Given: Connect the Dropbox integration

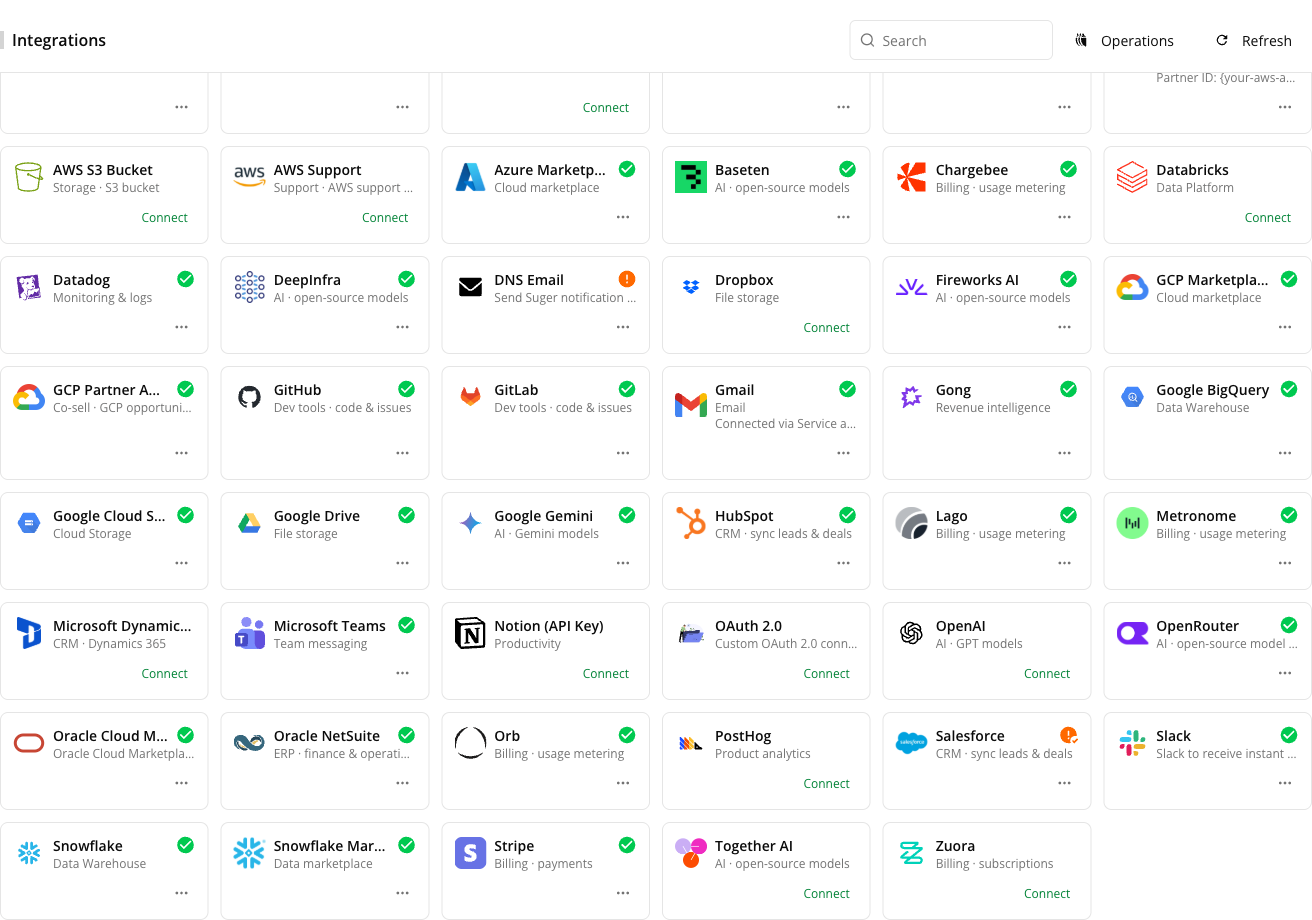Looking at the screenshot, I should (827, 327).
